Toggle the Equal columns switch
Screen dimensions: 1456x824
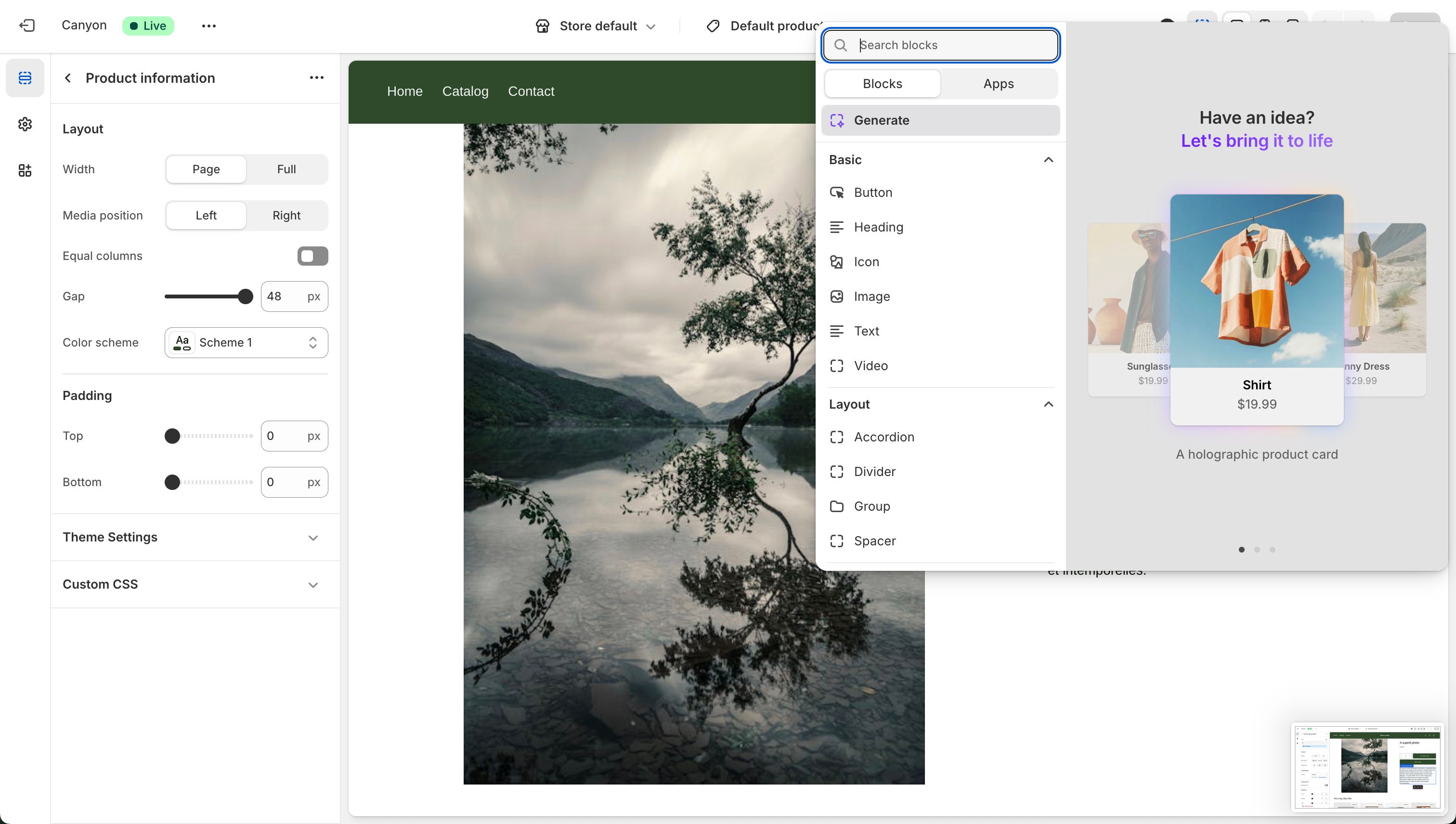point(312,256)
